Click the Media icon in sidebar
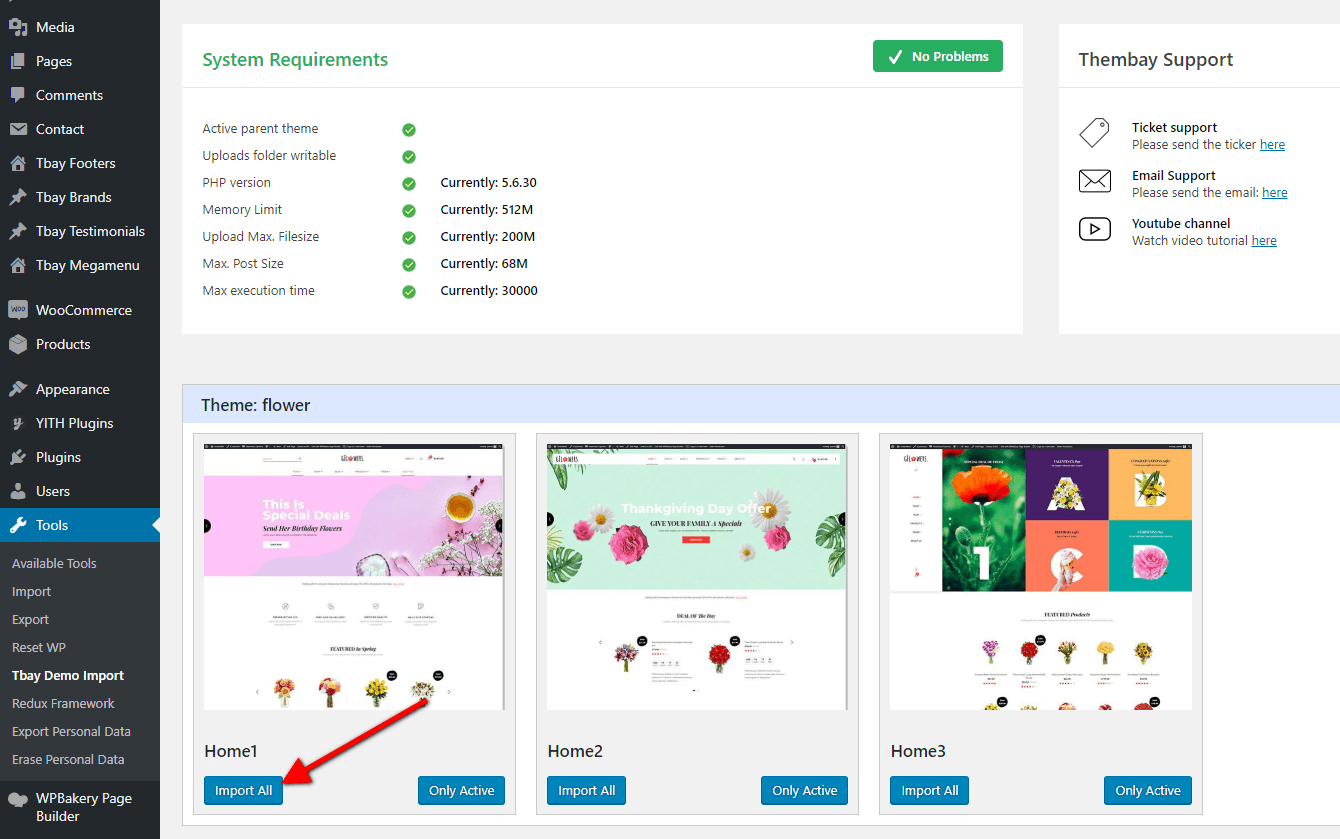Image resolution: width=1340 pixels, height=839 pixels. coord(18,27)
